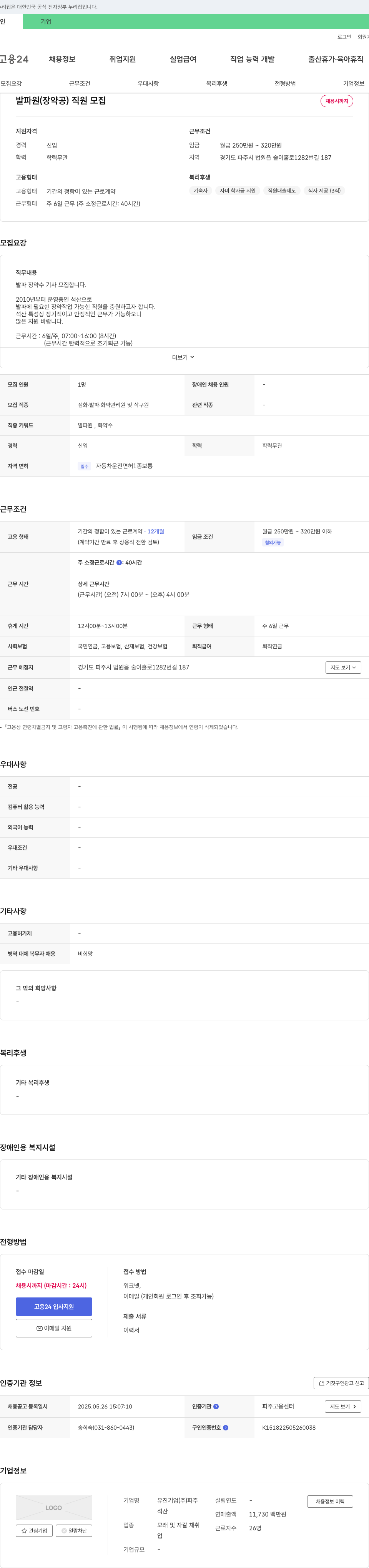Click address 경기도 파주시 법원읍 술이홀로1282번길 187 in 근무 예정지
The width and height of the screenshot is (369, 1568).
(x=133, y=668)
